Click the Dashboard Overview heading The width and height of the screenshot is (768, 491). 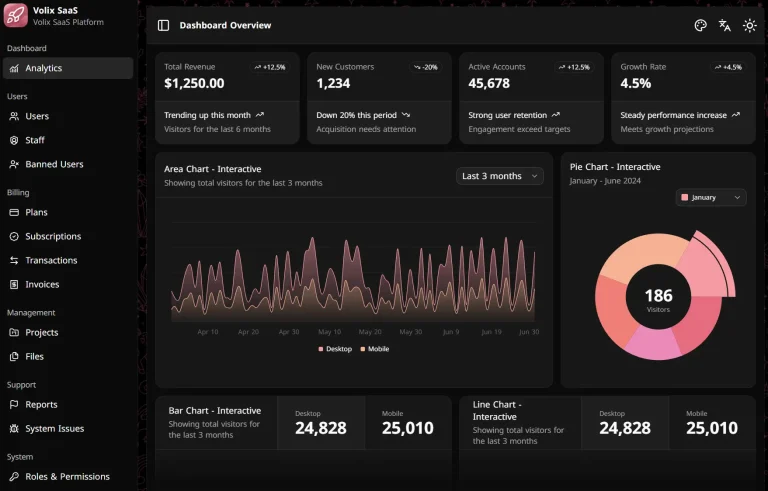225,25
